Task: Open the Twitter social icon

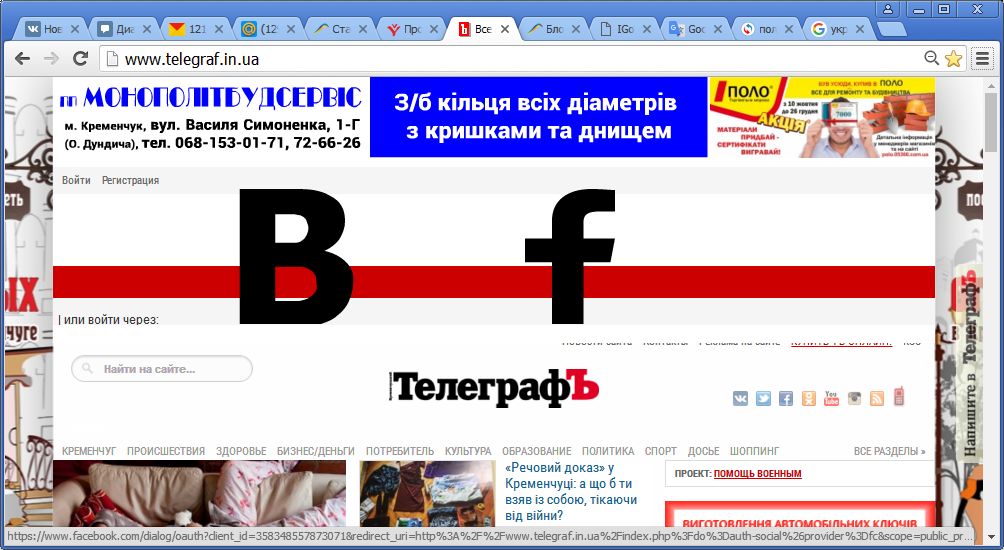Action: point(763,399)
